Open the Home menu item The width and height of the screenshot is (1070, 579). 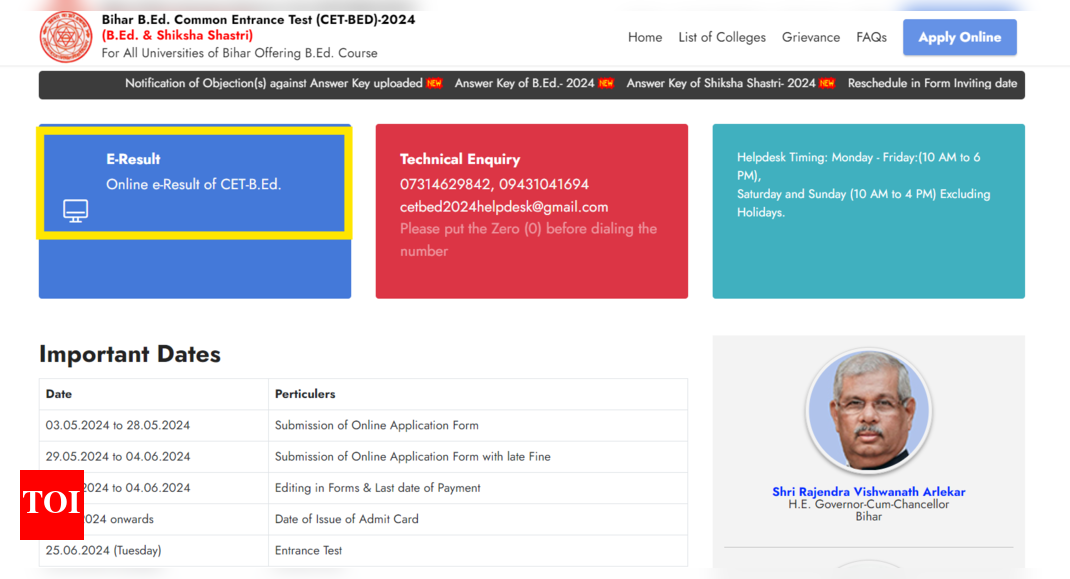tap(645, 37)
